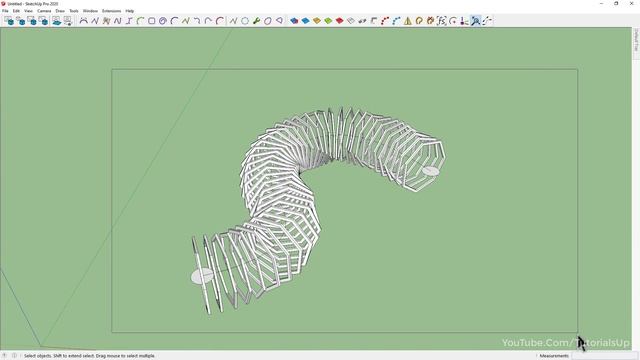Click the green arc toolbar icon
This screenshot has height=360, width=640.
[140, 21]
